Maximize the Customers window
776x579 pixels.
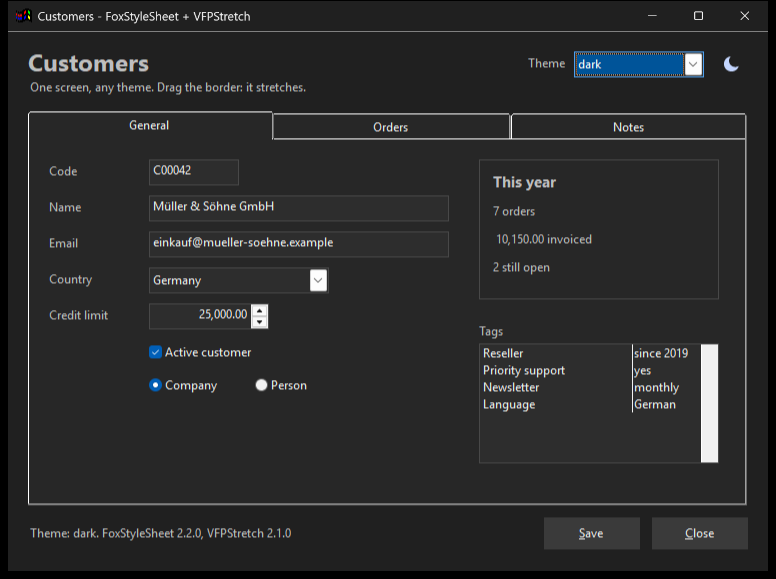click(x=698, y=16)
